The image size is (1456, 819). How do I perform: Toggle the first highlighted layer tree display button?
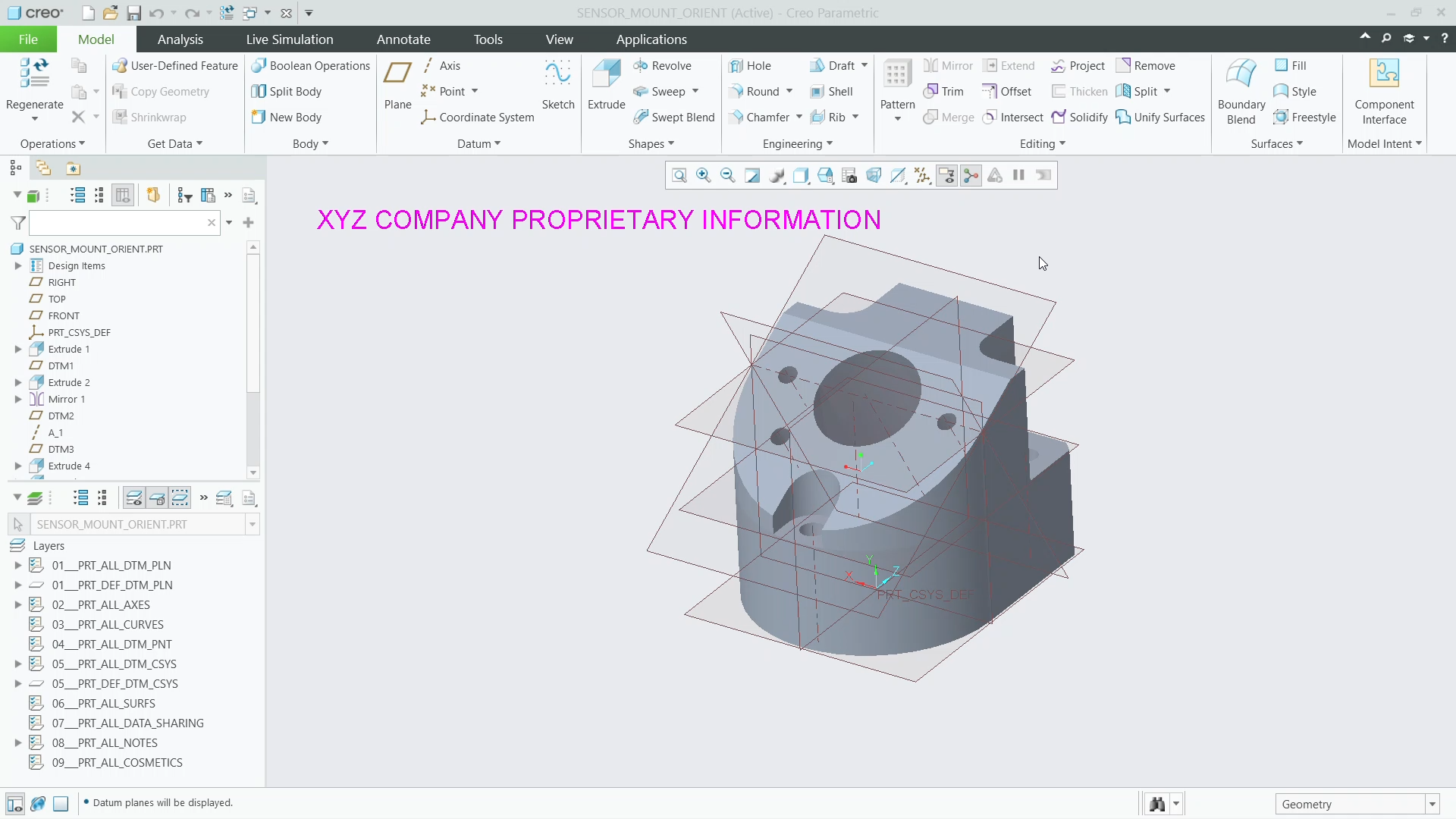point(133,498)
